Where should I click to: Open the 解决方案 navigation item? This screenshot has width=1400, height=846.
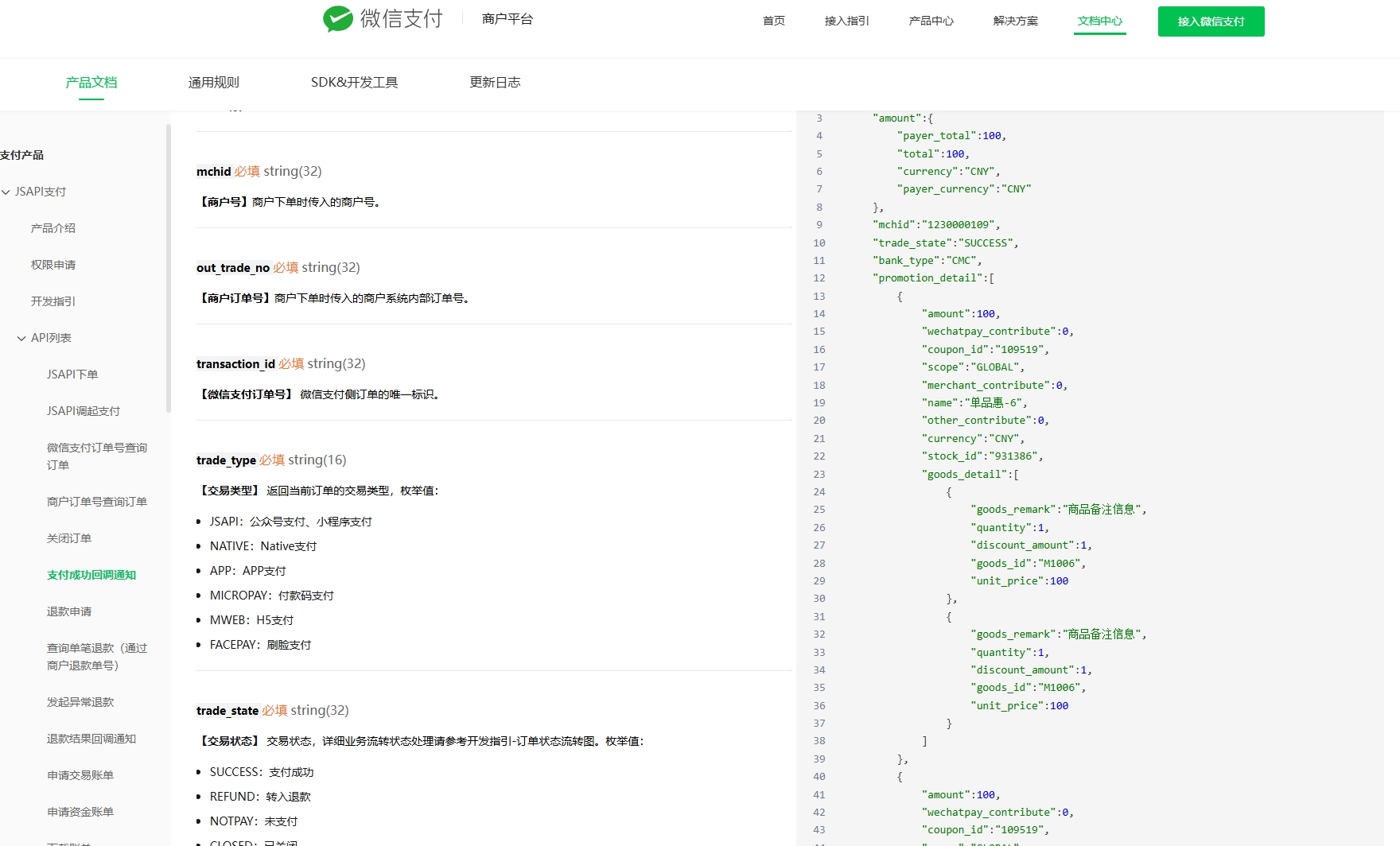[x=1016, y=21]
